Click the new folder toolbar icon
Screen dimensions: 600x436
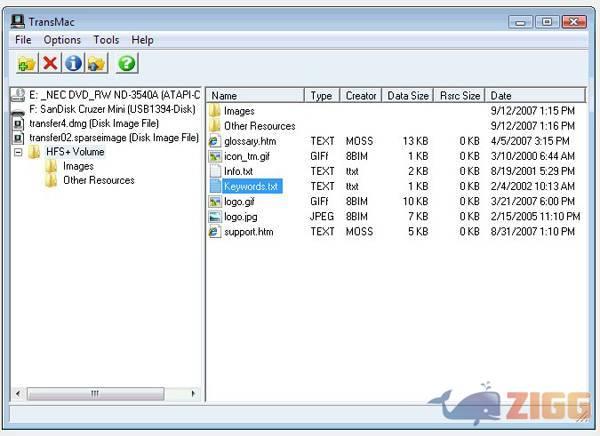point(27,63)
